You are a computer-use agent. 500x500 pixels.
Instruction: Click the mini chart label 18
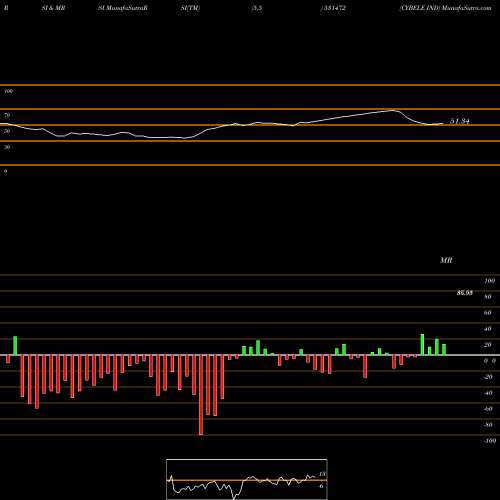point(322,474)
